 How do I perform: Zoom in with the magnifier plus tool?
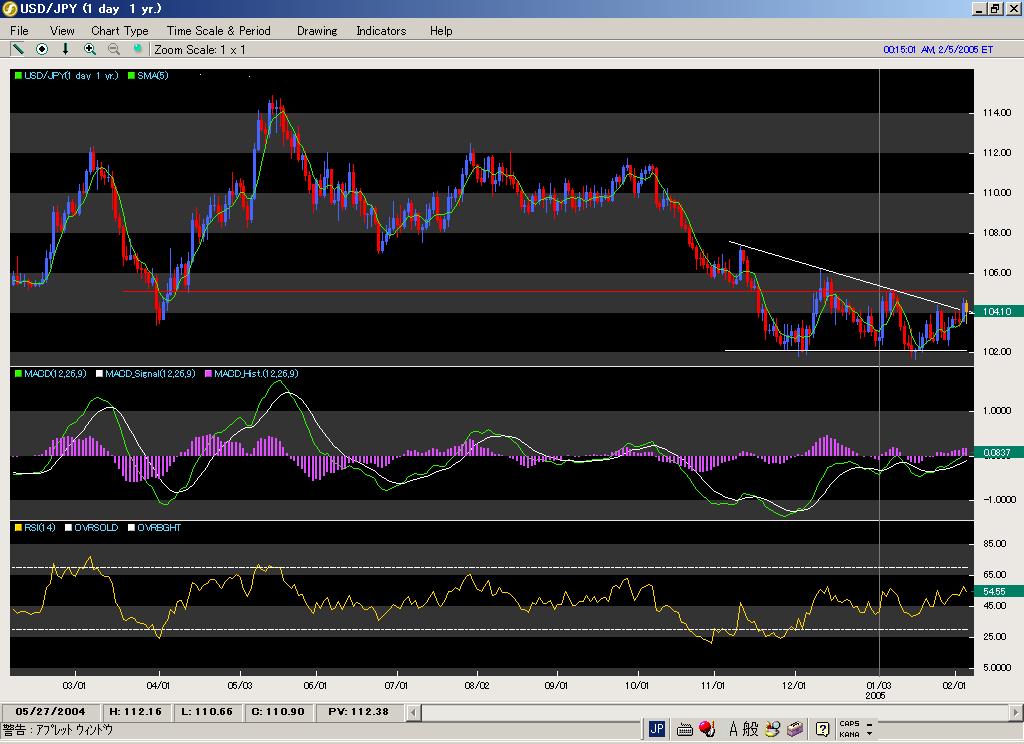[x=89, y=49]
